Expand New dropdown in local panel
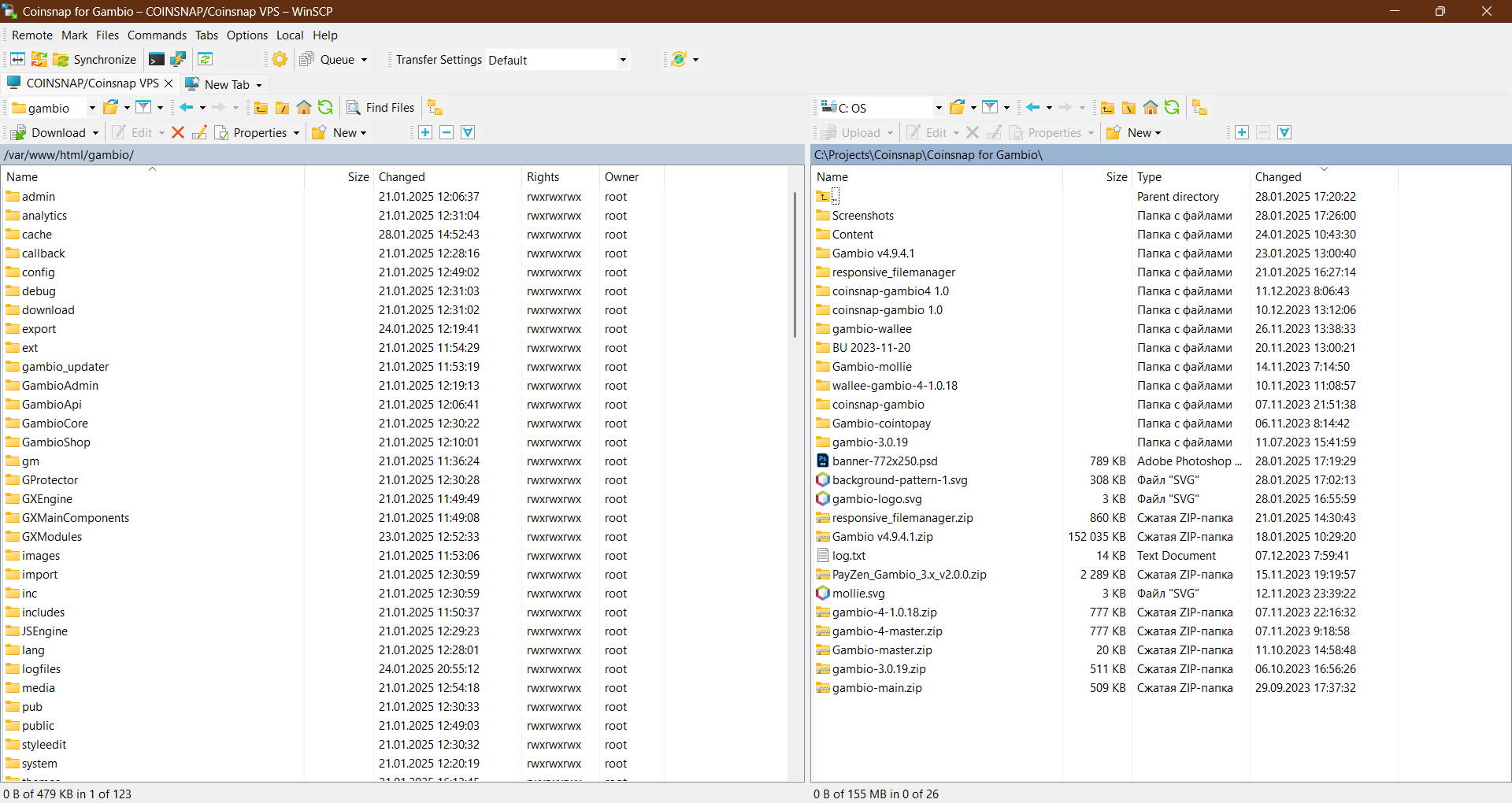 [x=1158, y=133]
